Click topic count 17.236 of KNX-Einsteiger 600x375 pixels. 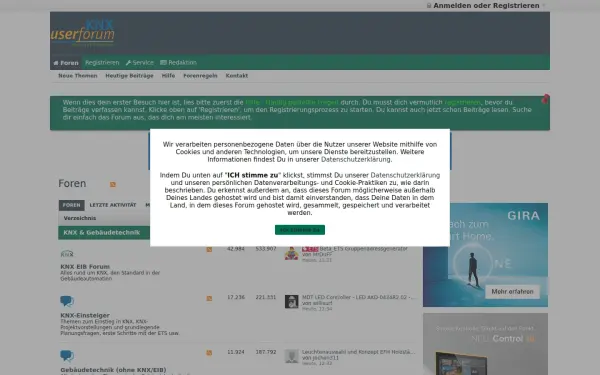(236, 297)
